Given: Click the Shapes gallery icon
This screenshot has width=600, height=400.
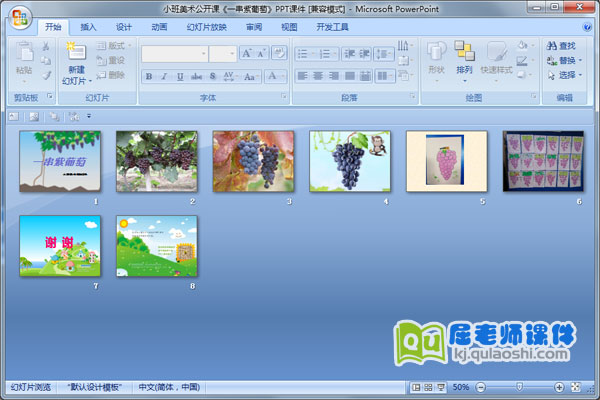Looking at the screenshot, I should click(436, 51).
